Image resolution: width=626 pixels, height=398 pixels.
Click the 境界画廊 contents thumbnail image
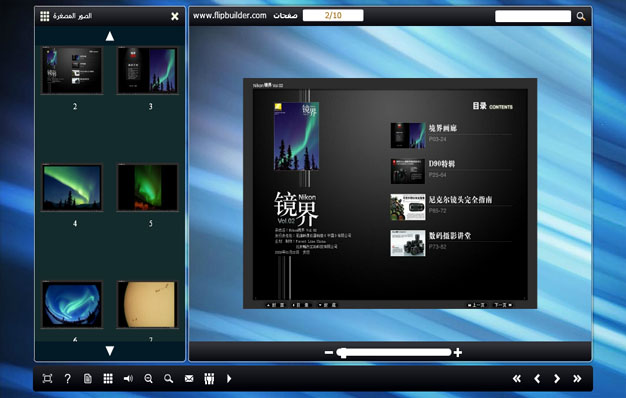pos(408,135)
